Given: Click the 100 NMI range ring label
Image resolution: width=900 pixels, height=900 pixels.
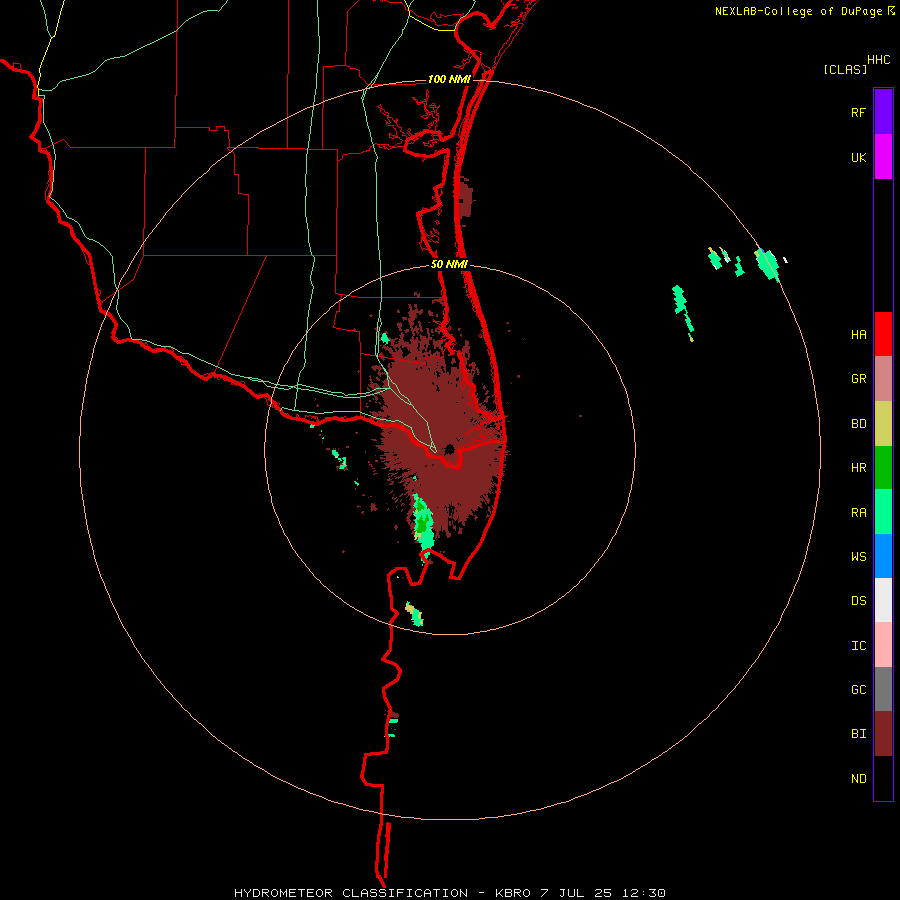Looking at the screenshot, I should pyautogui.click(x=449, y=79).
